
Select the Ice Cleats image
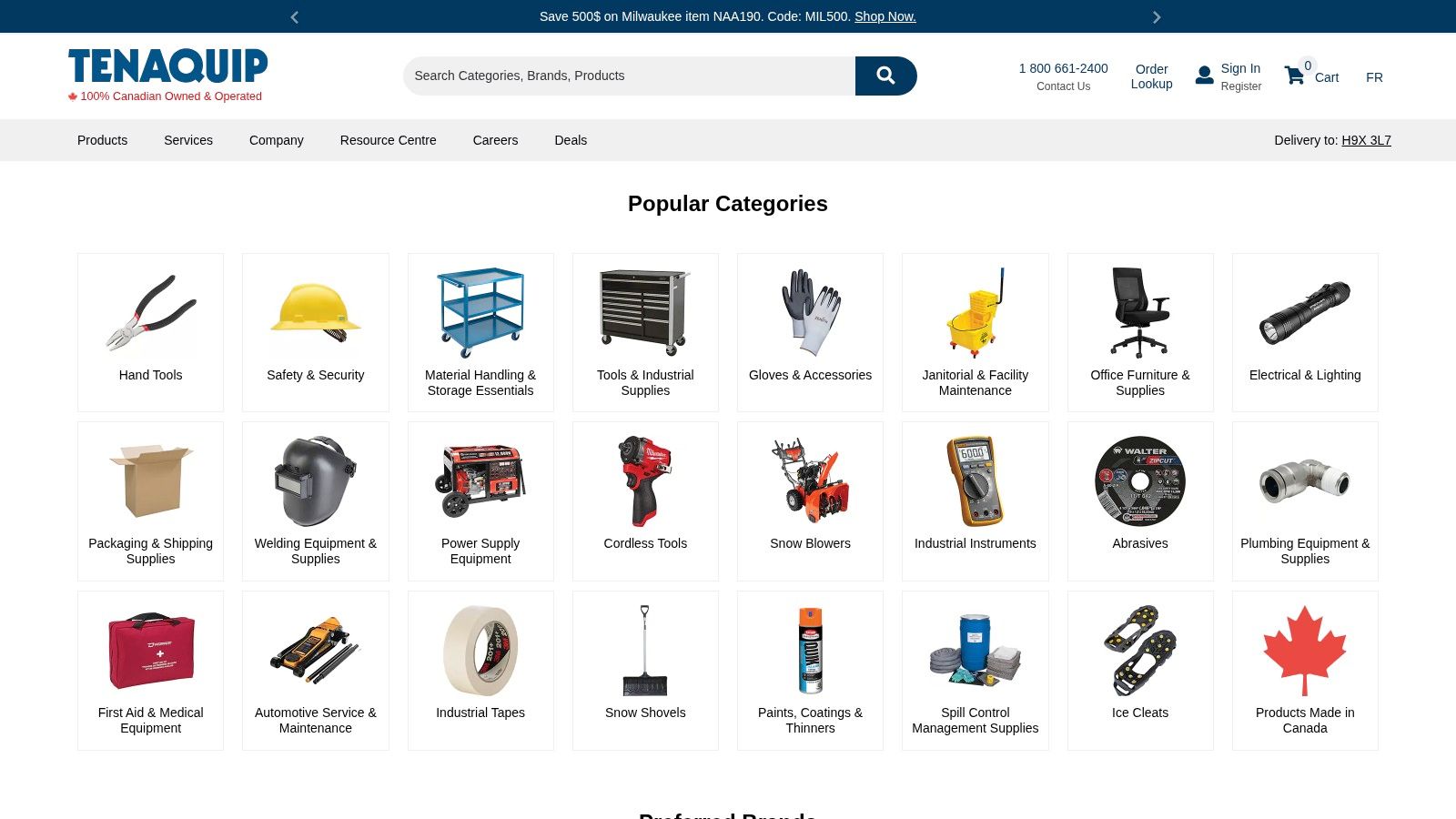click(1140, 650)
